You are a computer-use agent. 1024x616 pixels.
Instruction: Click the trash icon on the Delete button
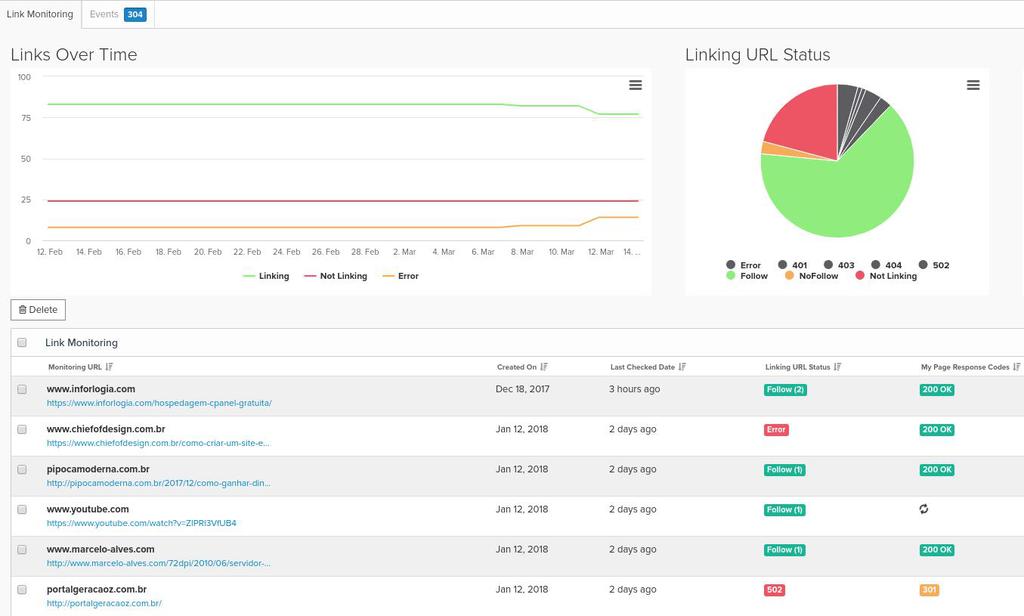[23, 310]
